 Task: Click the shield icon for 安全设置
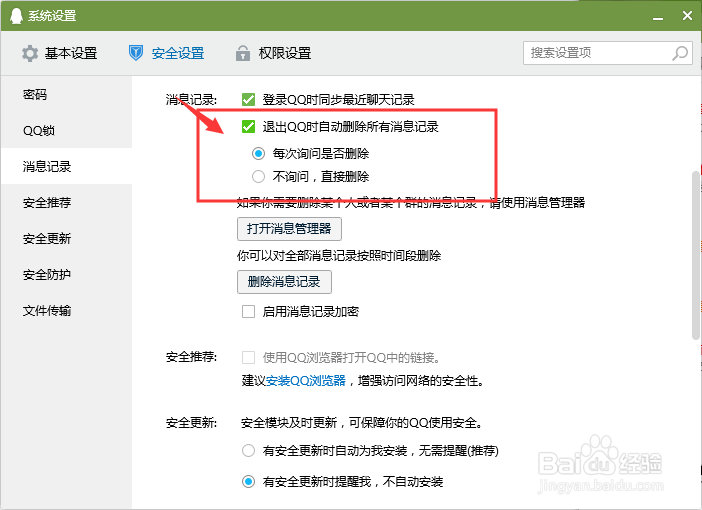tap(136, 53)
